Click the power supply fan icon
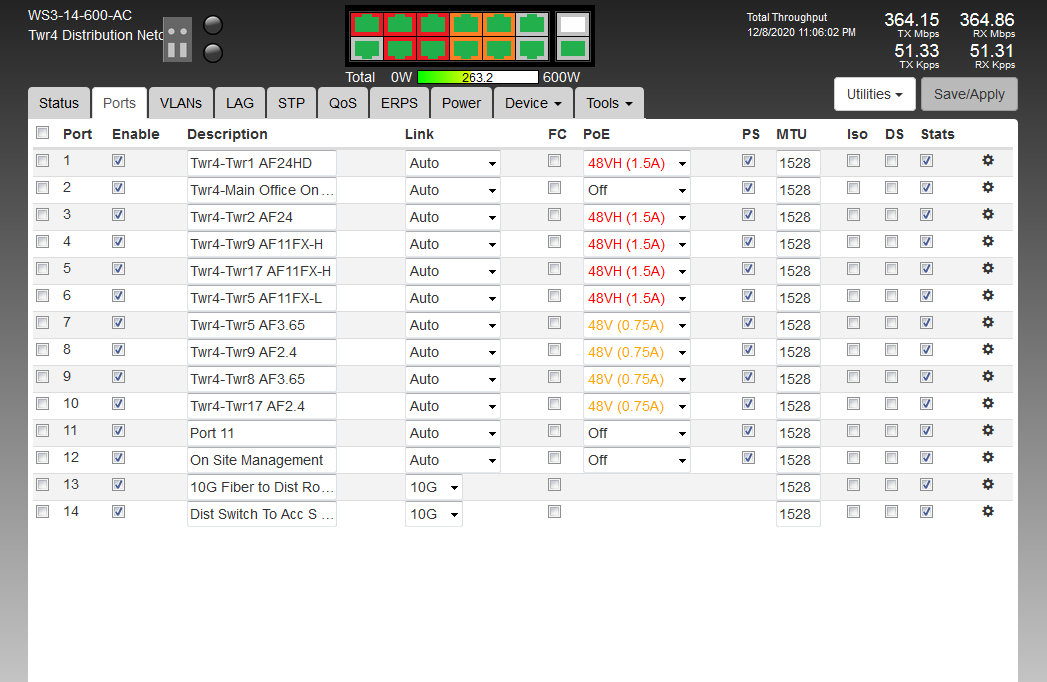The height and width of the screenshot is (682, 1047). coord(177,38)
